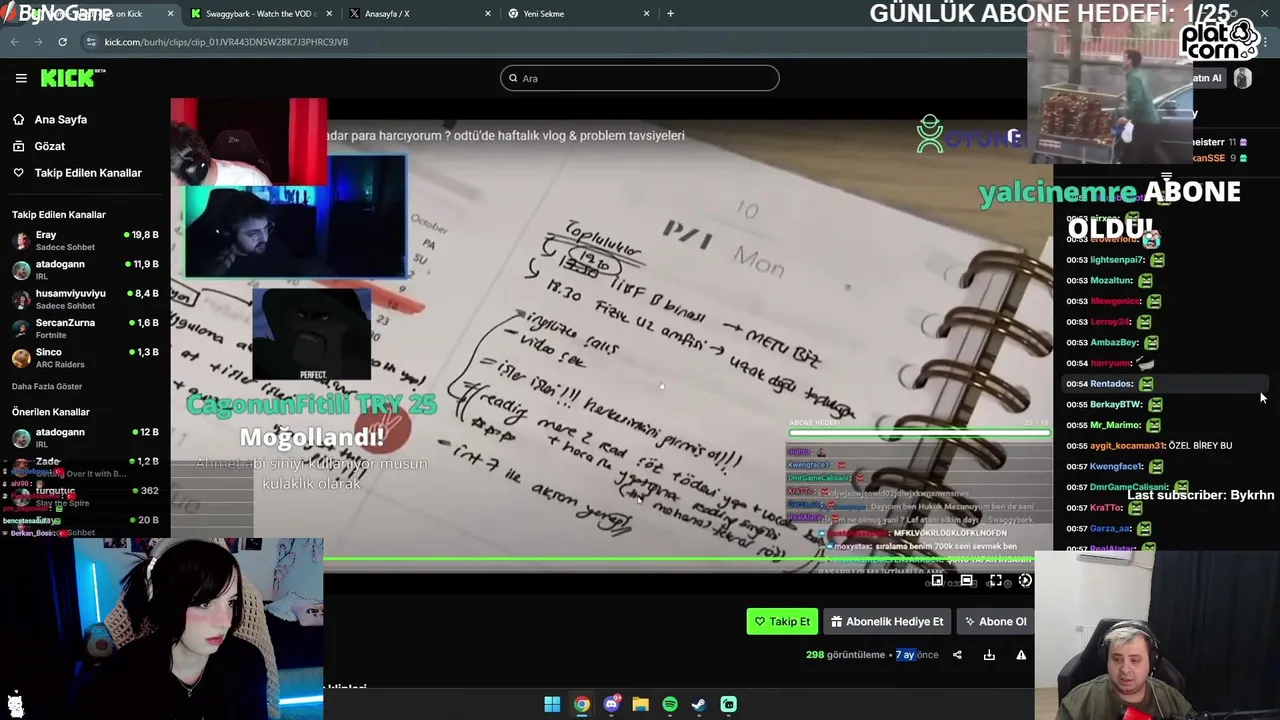1280x720 pixels.
Task: Click Takip Et follow button
Action: click(782, 622)
